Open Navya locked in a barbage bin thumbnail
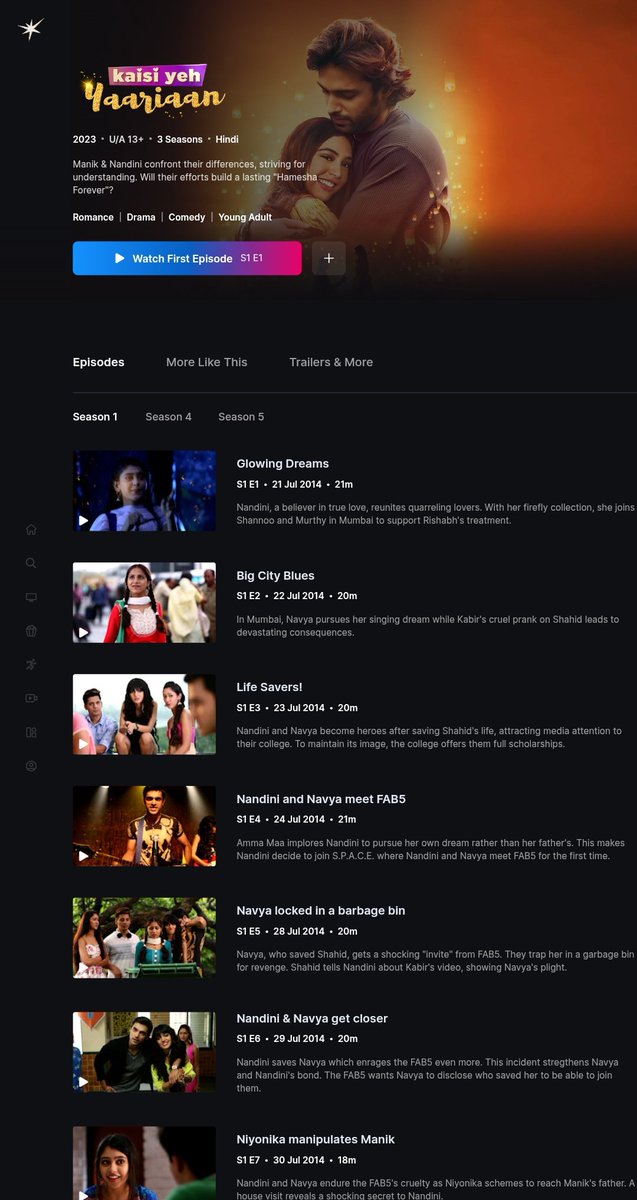 (x=144, y=937)
